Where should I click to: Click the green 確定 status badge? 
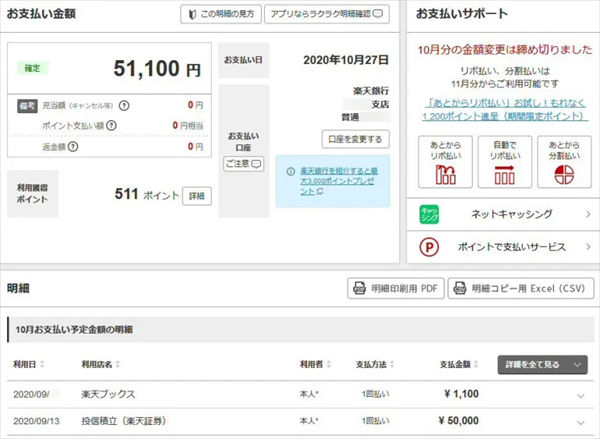[33, 69]
